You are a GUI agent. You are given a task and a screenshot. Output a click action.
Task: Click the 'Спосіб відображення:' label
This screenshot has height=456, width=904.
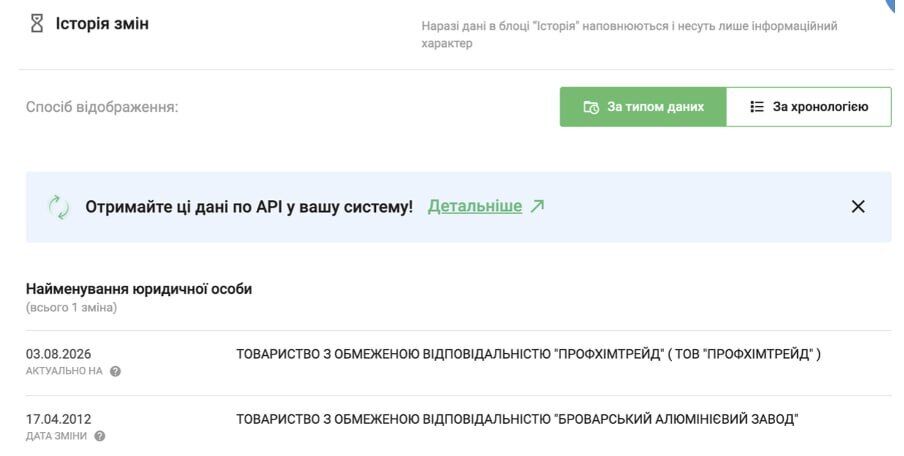102,107
